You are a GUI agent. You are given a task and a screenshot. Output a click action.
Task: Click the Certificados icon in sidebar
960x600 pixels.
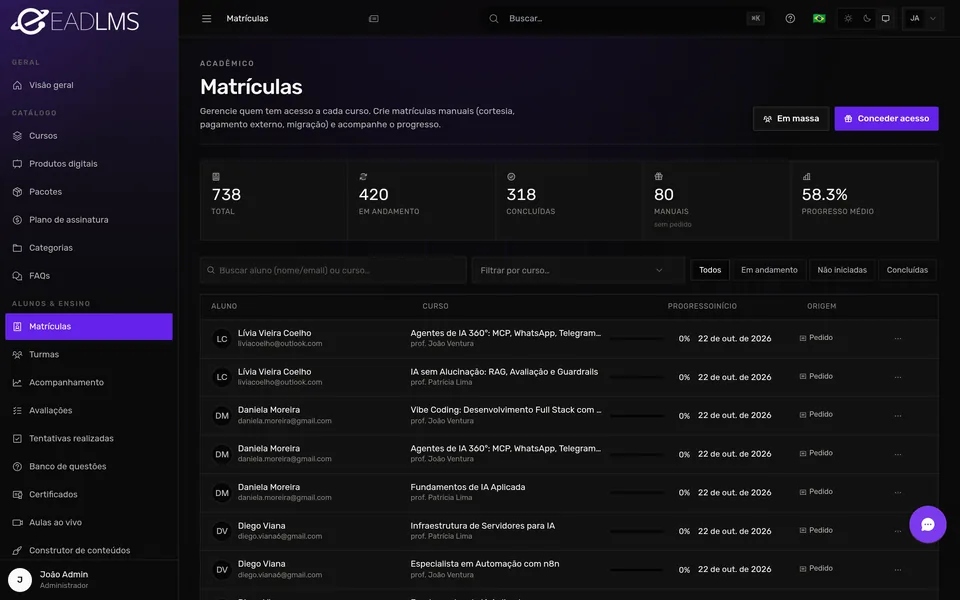pyautogui.click(x=17, y=494)
